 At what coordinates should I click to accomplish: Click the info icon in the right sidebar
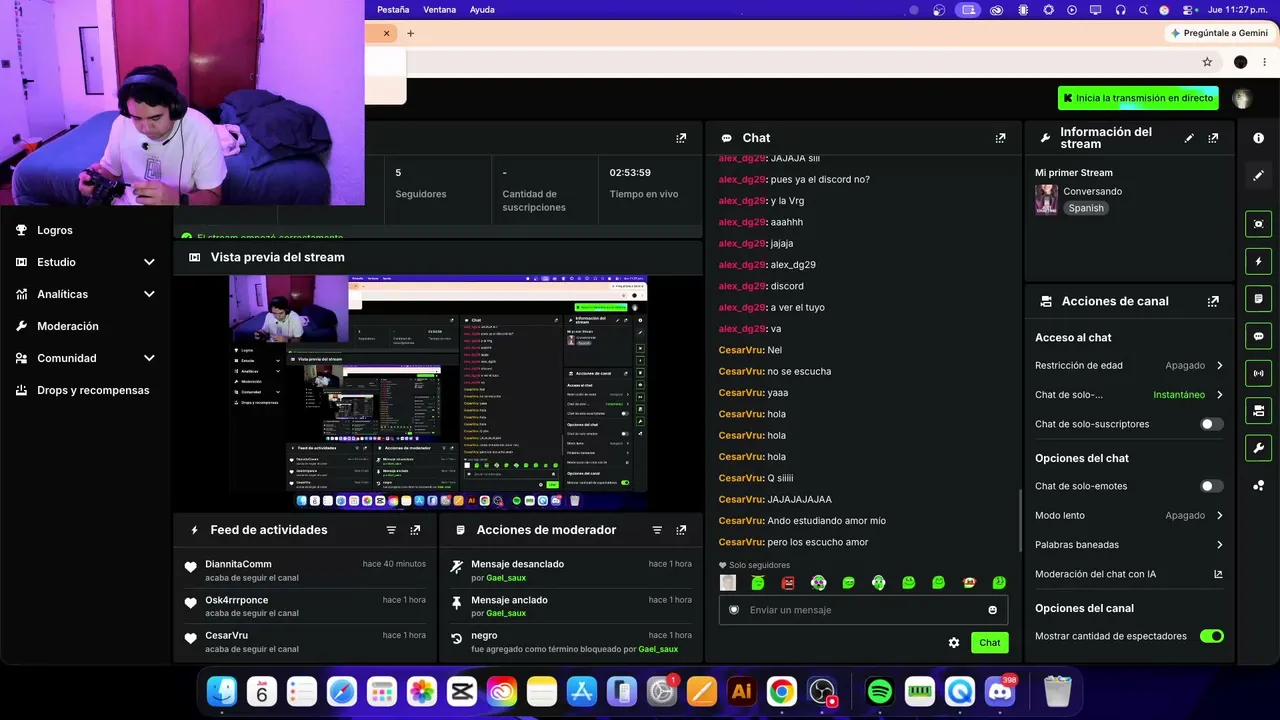click(1259, 138)
